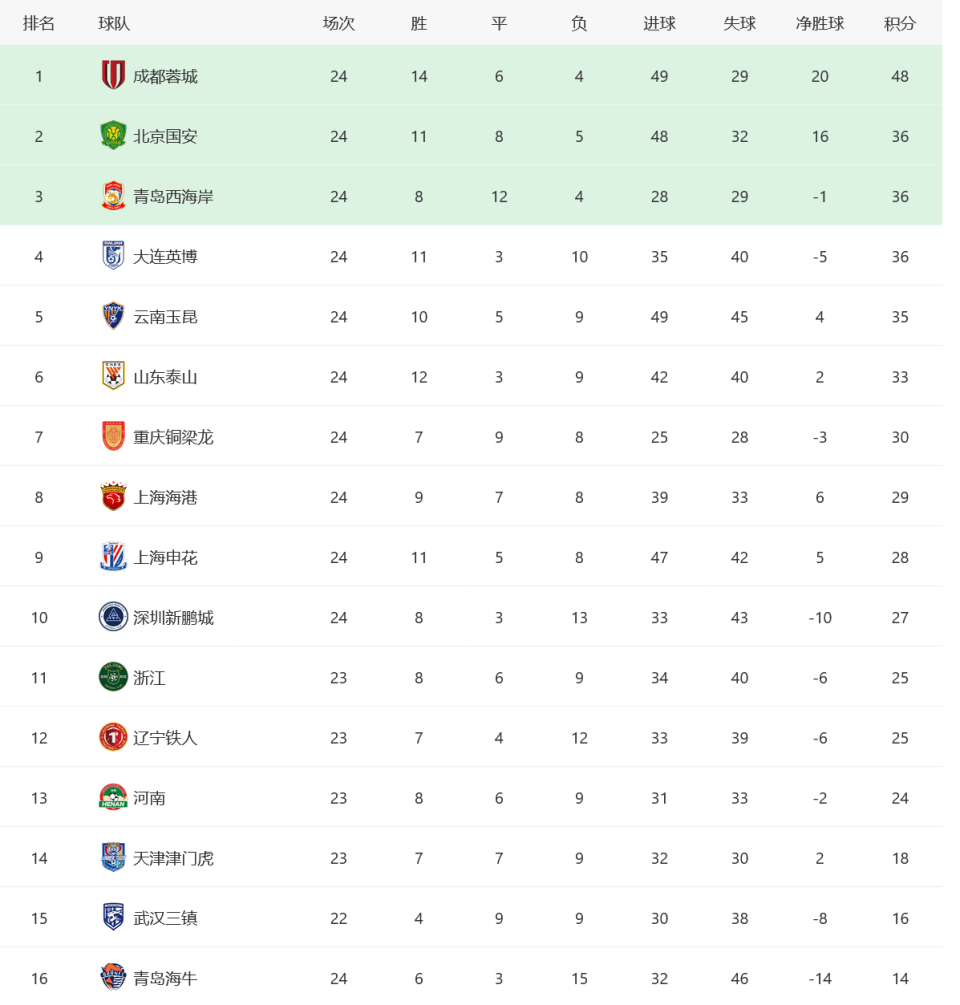Screen dimensions: 960x1005
Task: Open the 辽宁铁人 team page link
Action: [165, 738]
